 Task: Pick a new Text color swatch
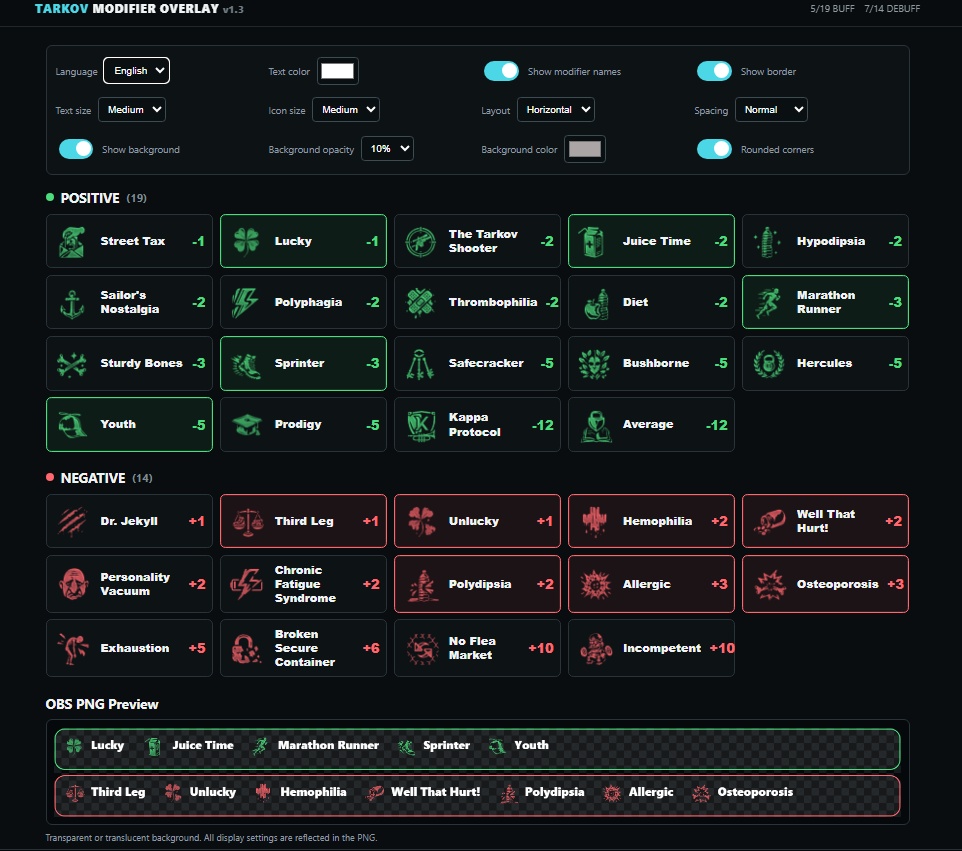(x=337, y=71)
